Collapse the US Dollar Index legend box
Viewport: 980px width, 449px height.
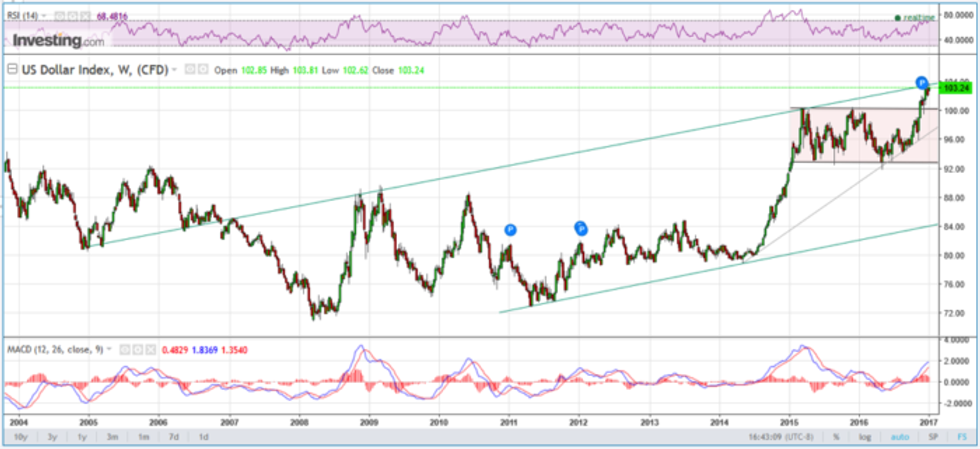(13, 69)
